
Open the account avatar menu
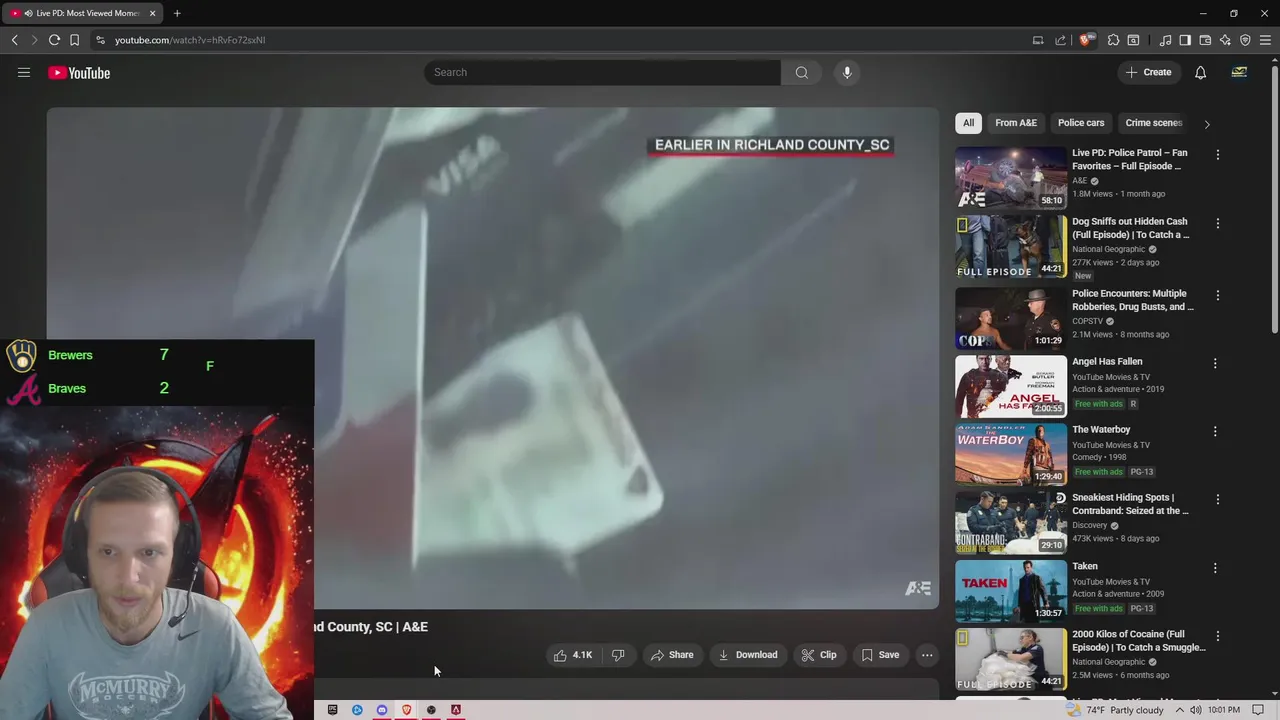(1239, 72)
